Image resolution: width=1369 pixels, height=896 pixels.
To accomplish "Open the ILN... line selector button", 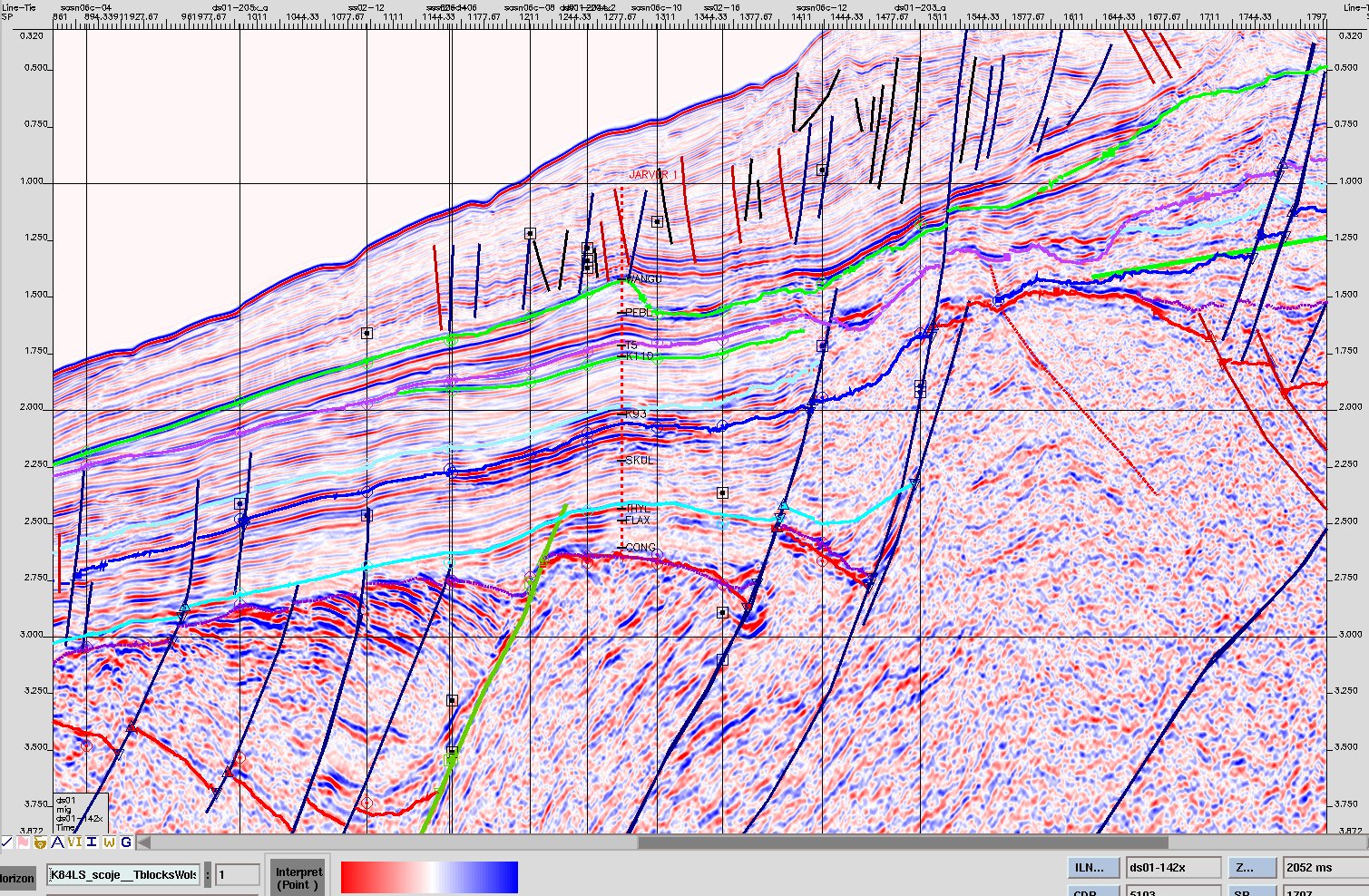I will [x=1092, y=868].
